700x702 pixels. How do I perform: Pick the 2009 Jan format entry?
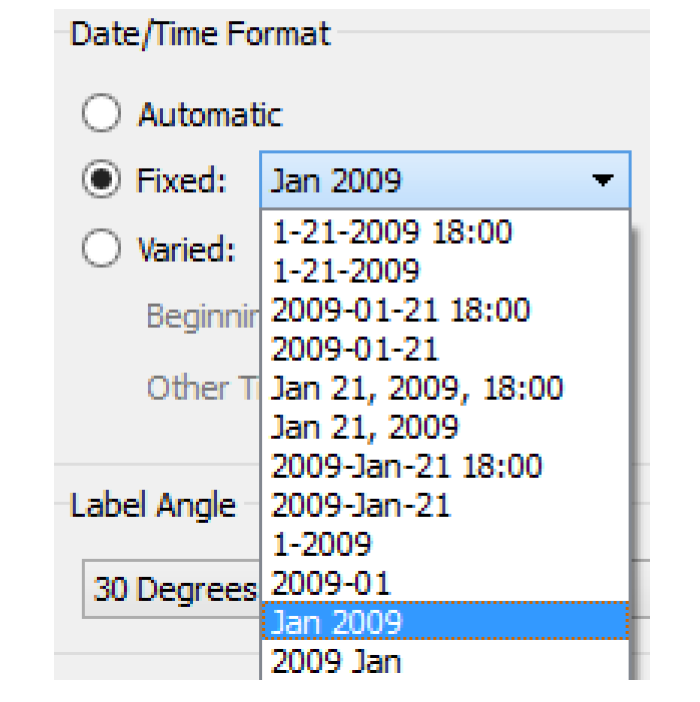[336, 661]
